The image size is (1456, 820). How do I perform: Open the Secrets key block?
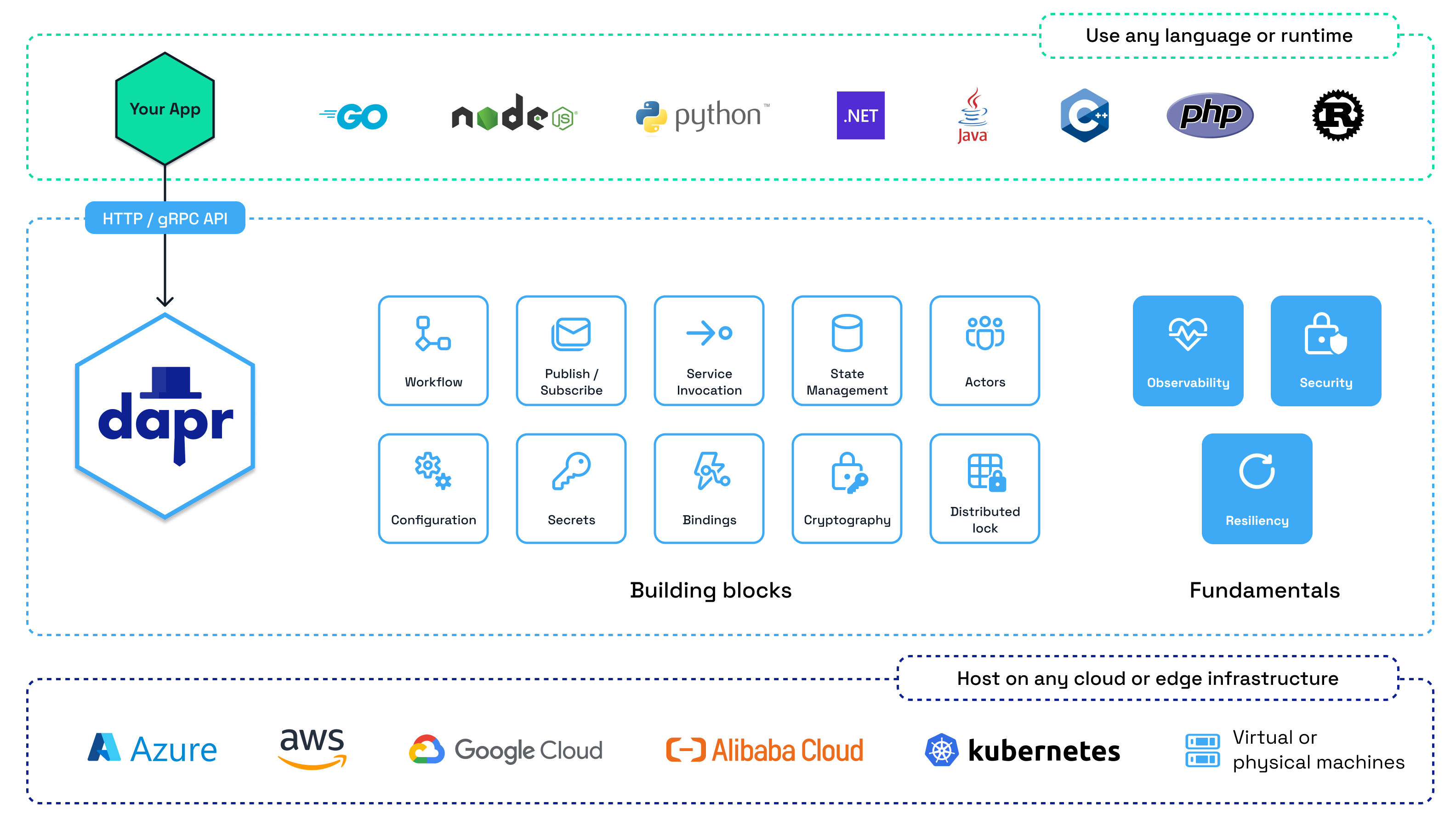(571, 488)
